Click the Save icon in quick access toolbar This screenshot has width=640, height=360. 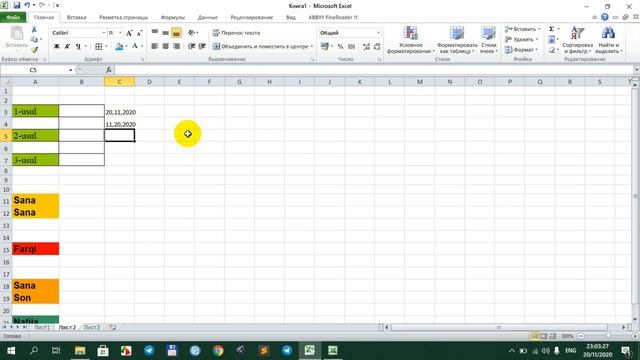17,5
